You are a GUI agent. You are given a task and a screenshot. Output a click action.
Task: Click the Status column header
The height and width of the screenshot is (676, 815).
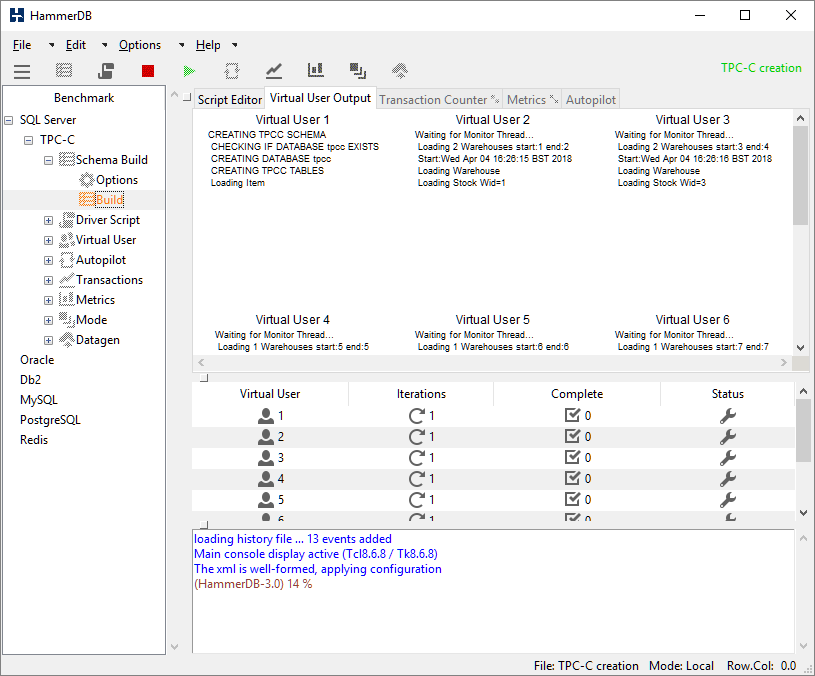(727, 394)
